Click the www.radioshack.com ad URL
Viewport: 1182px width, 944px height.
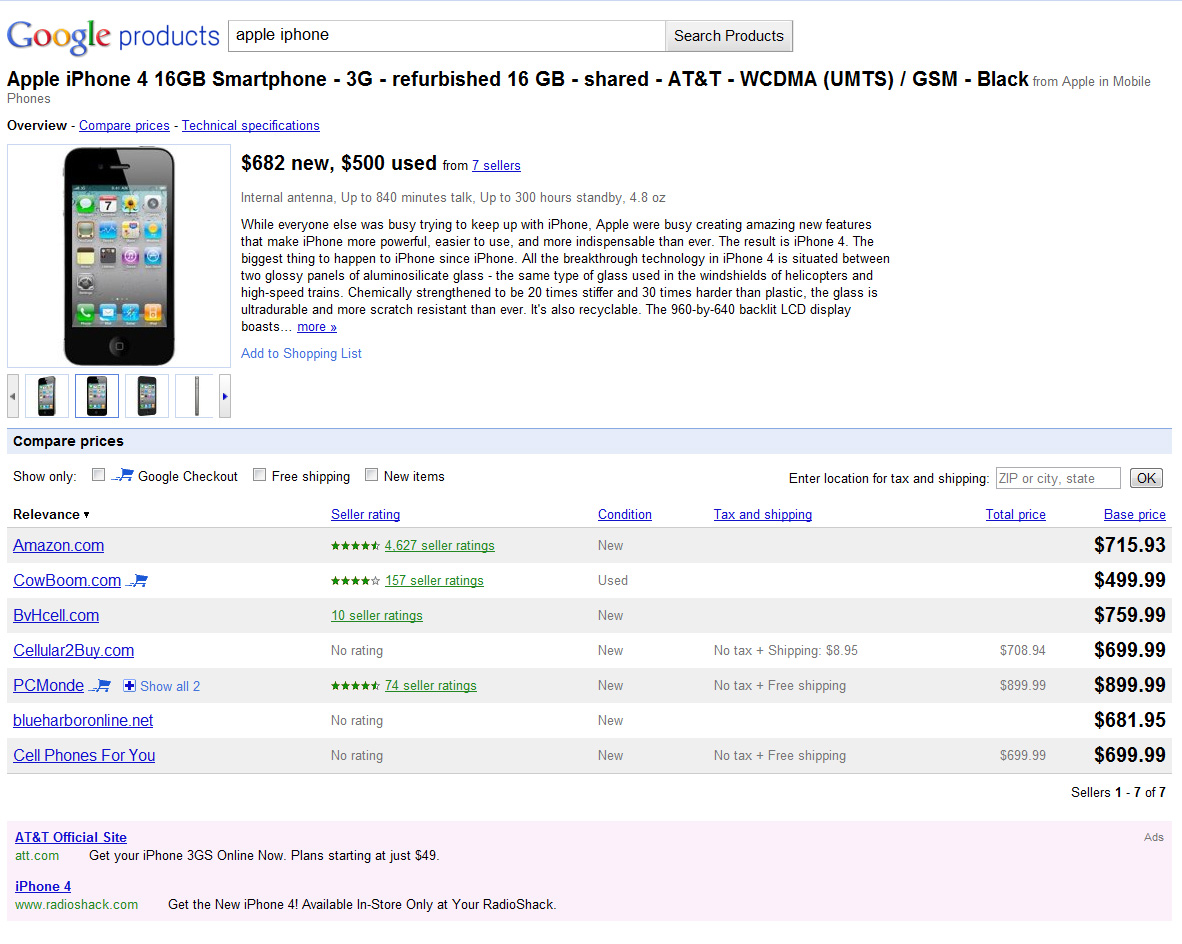click(x=77, y=905)
